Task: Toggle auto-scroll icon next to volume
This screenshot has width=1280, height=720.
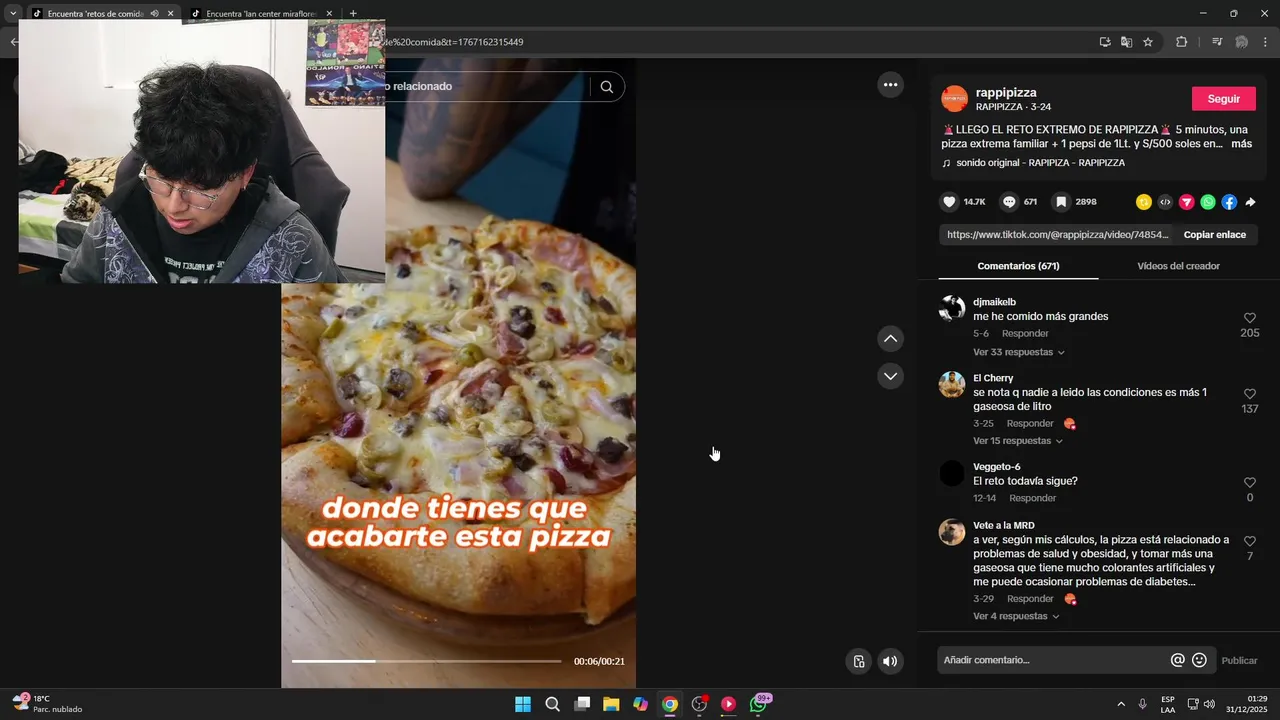Action: coord(858,661)
